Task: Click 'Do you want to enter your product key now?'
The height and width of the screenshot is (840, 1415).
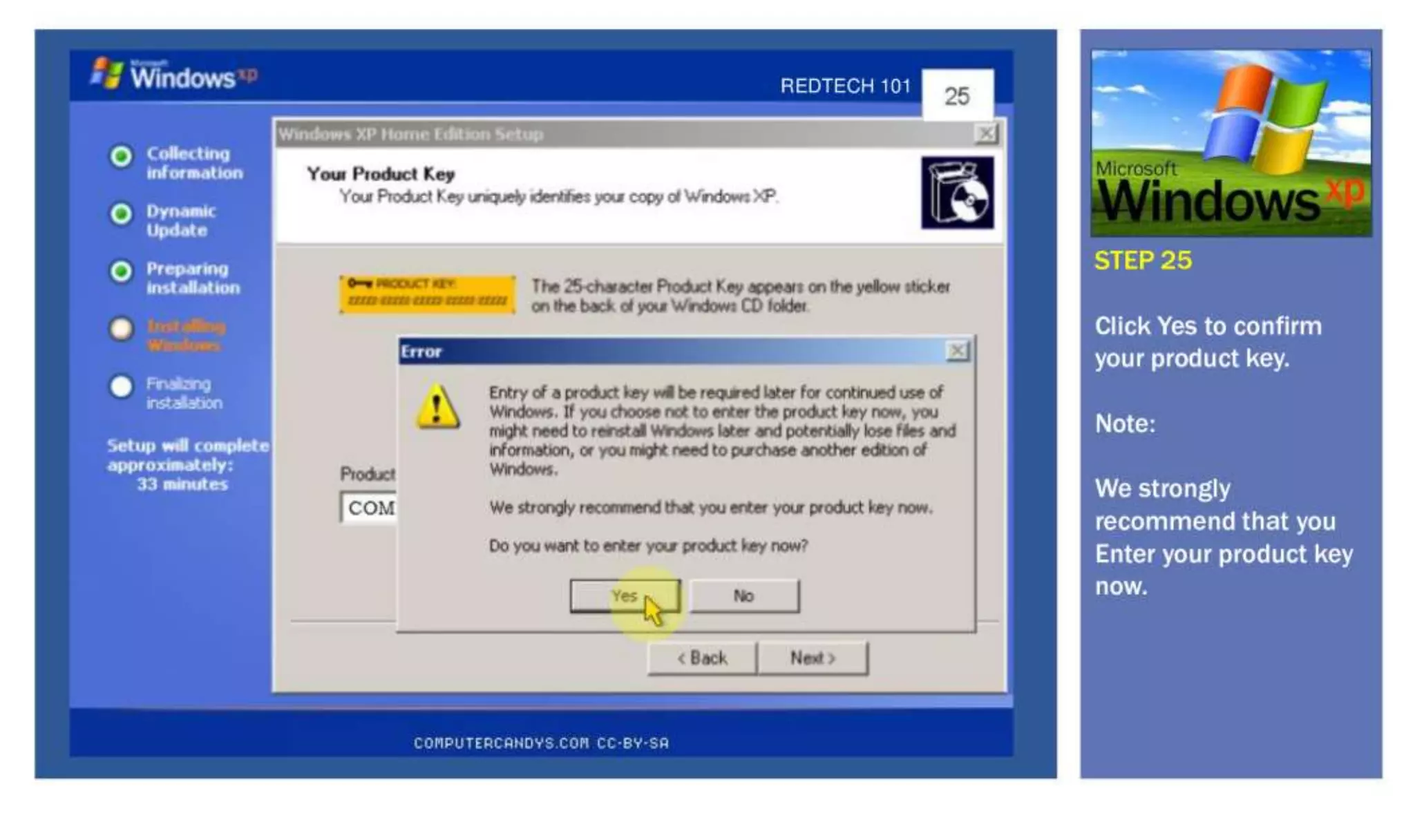Action: (648, 546)
